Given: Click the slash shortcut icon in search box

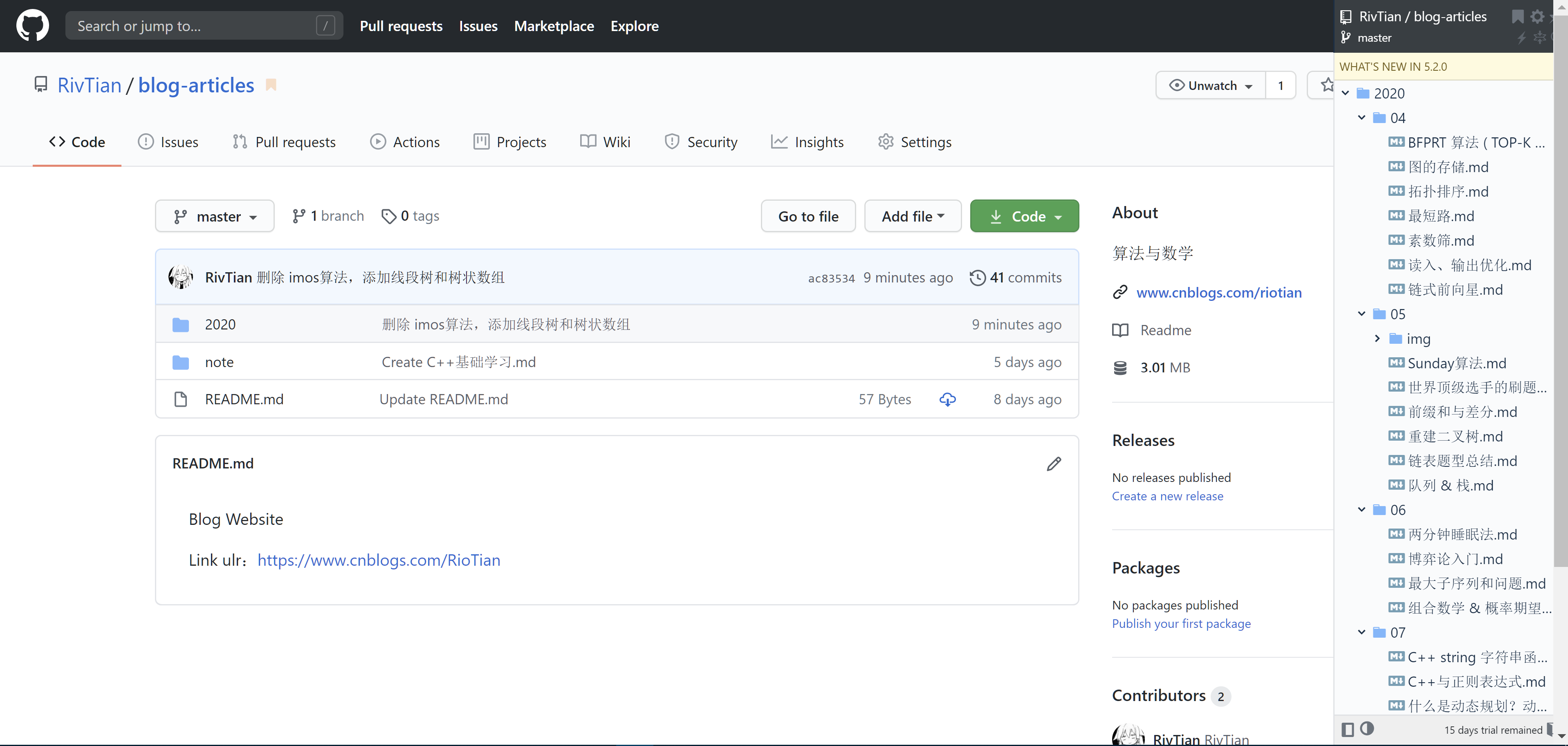Looking at the screenshot, I should 325,26.
